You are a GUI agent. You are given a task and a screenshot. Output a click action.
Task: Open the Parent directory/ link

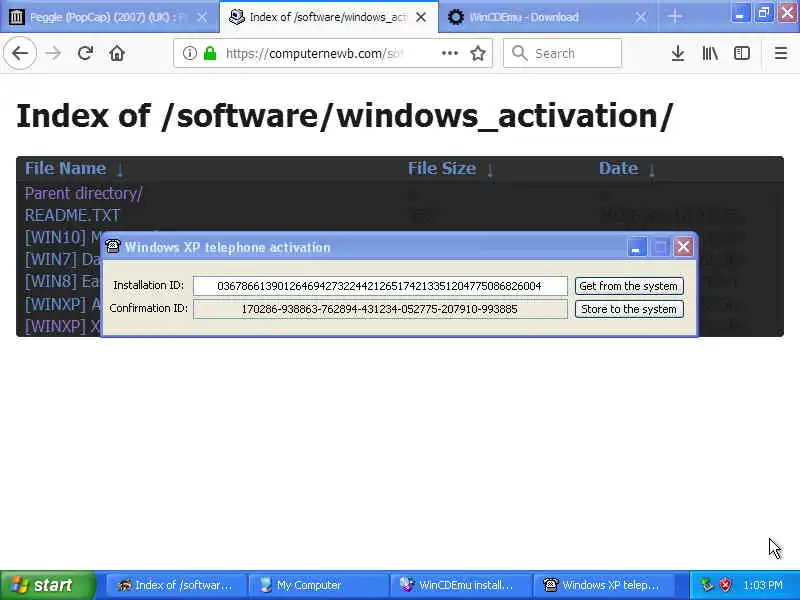pyautogui.click(x=84, y=193)
